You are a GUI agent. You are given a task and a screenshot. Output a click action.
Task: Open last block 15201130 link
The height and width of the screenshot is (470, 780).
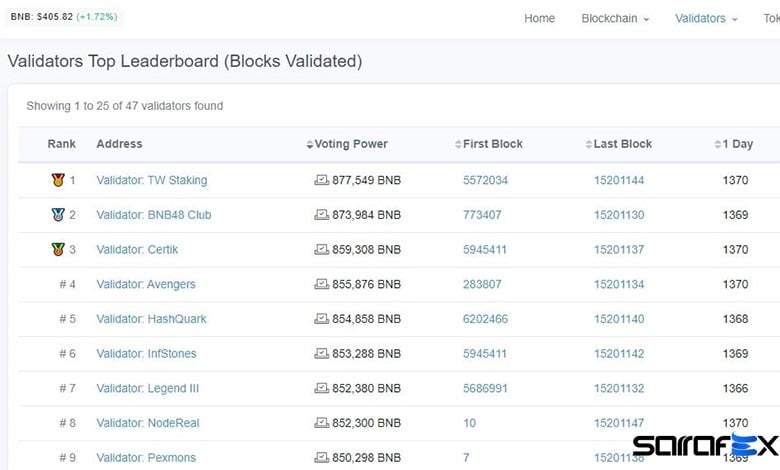point(619,215)
